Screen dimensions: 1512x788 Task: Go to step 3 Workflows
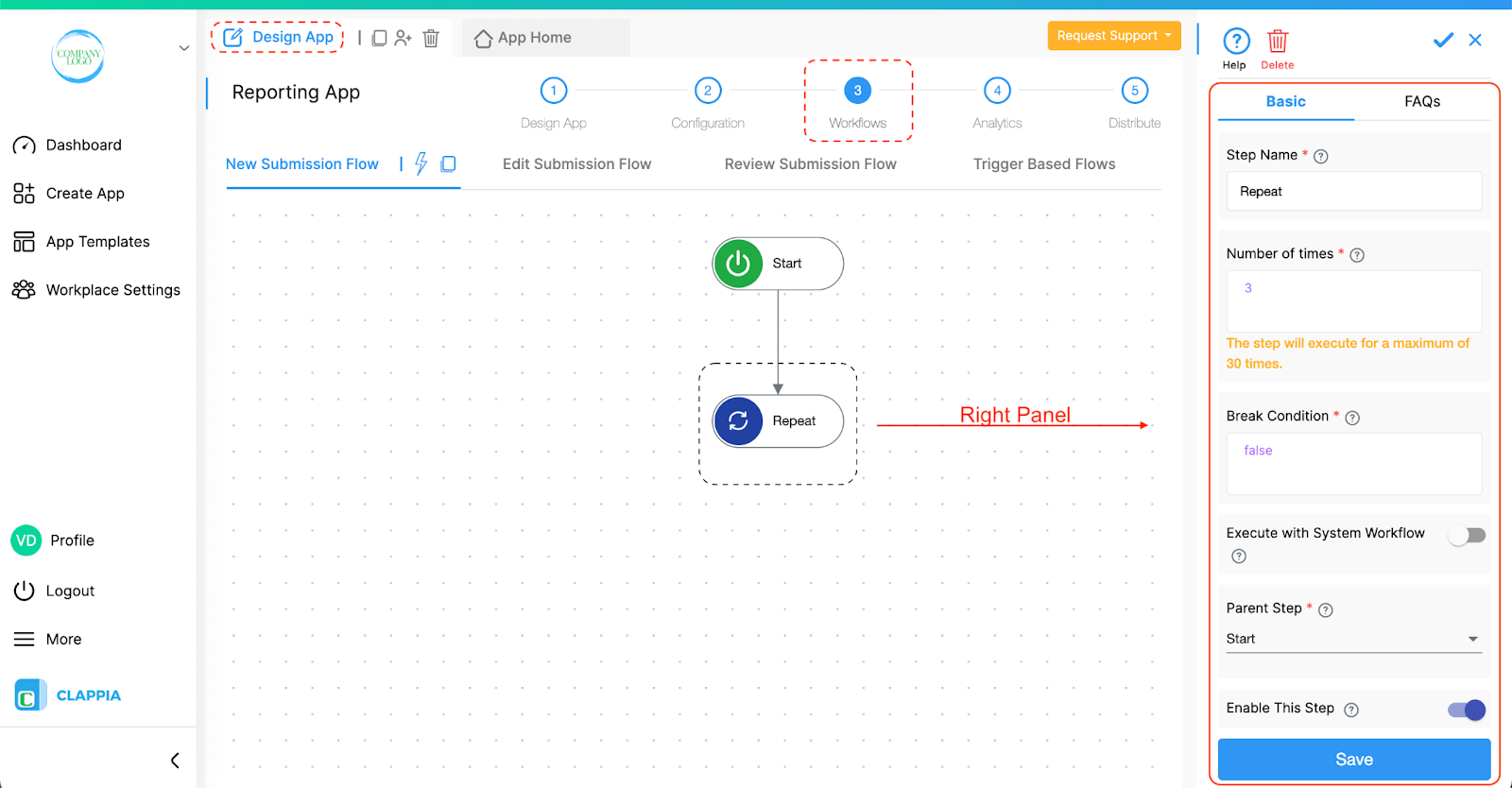(x=858, y=91)
